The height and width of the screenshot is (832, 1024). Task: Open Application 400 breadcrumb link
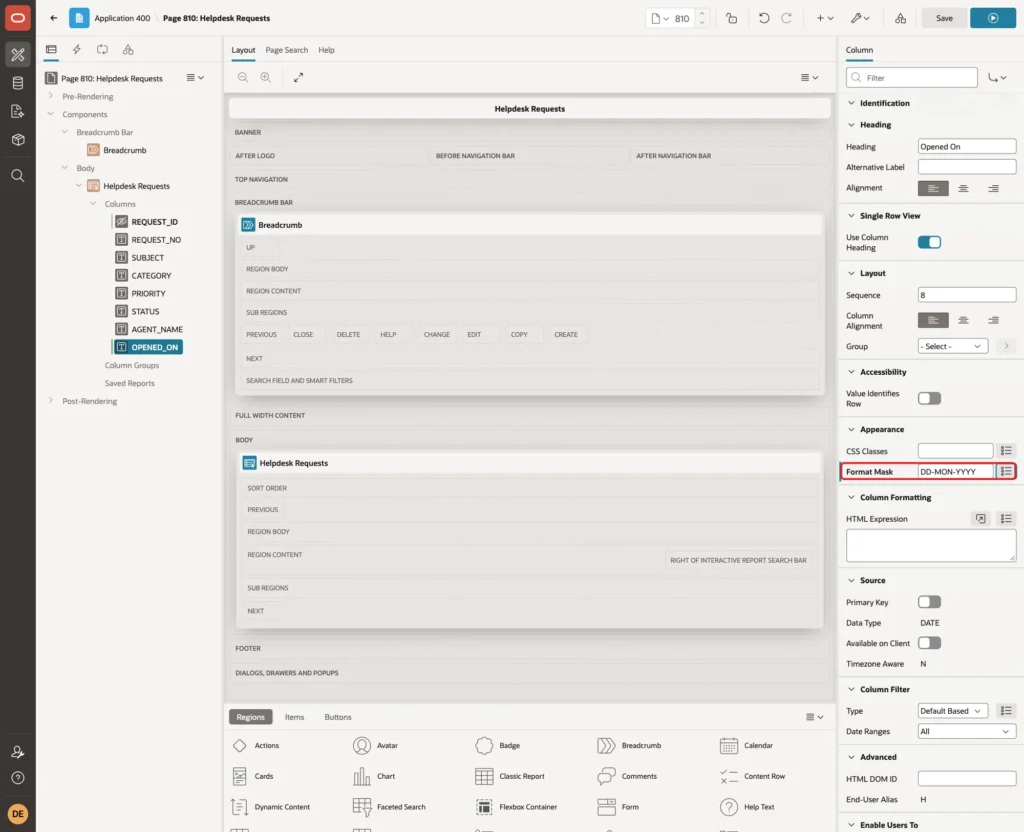coord(122,18)
